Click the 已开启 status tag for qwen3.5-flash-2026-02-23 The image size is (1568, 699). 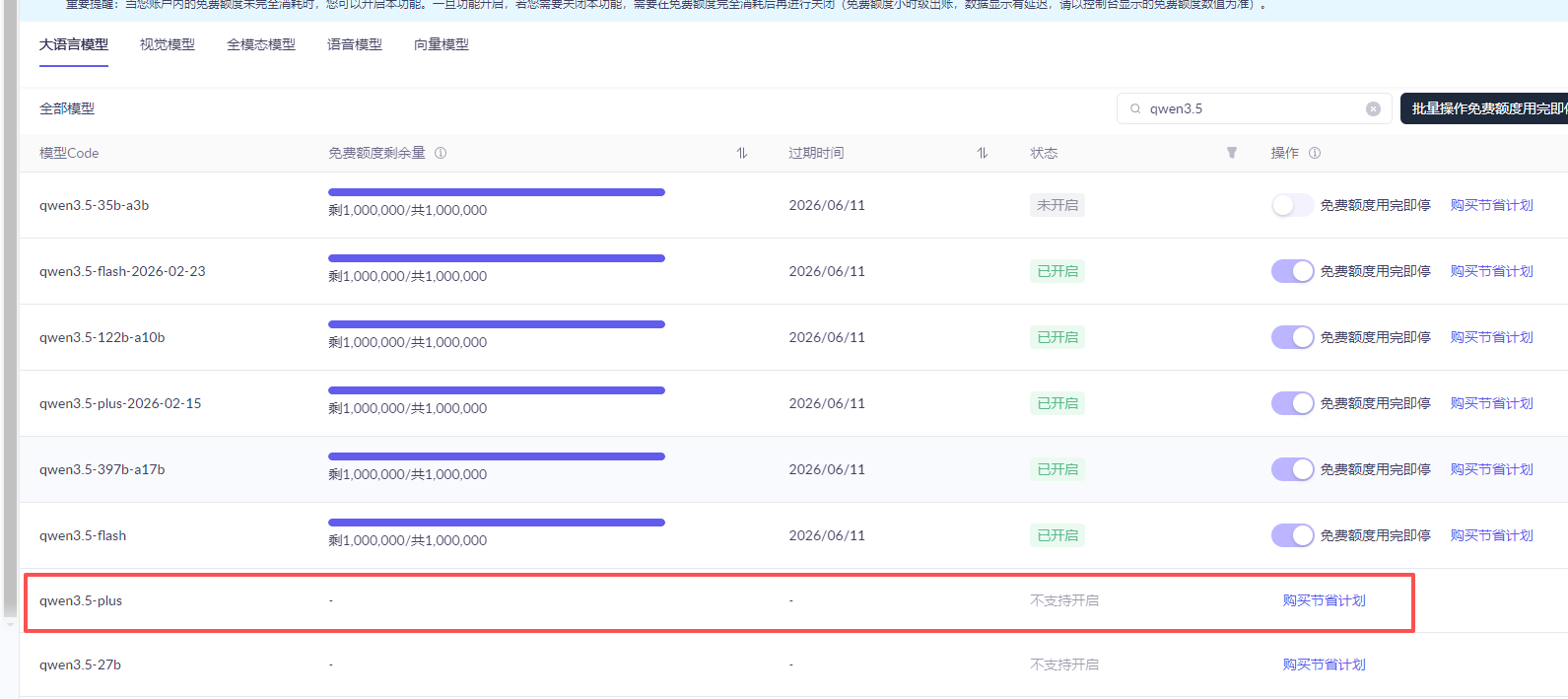[x=1057, y=271]
